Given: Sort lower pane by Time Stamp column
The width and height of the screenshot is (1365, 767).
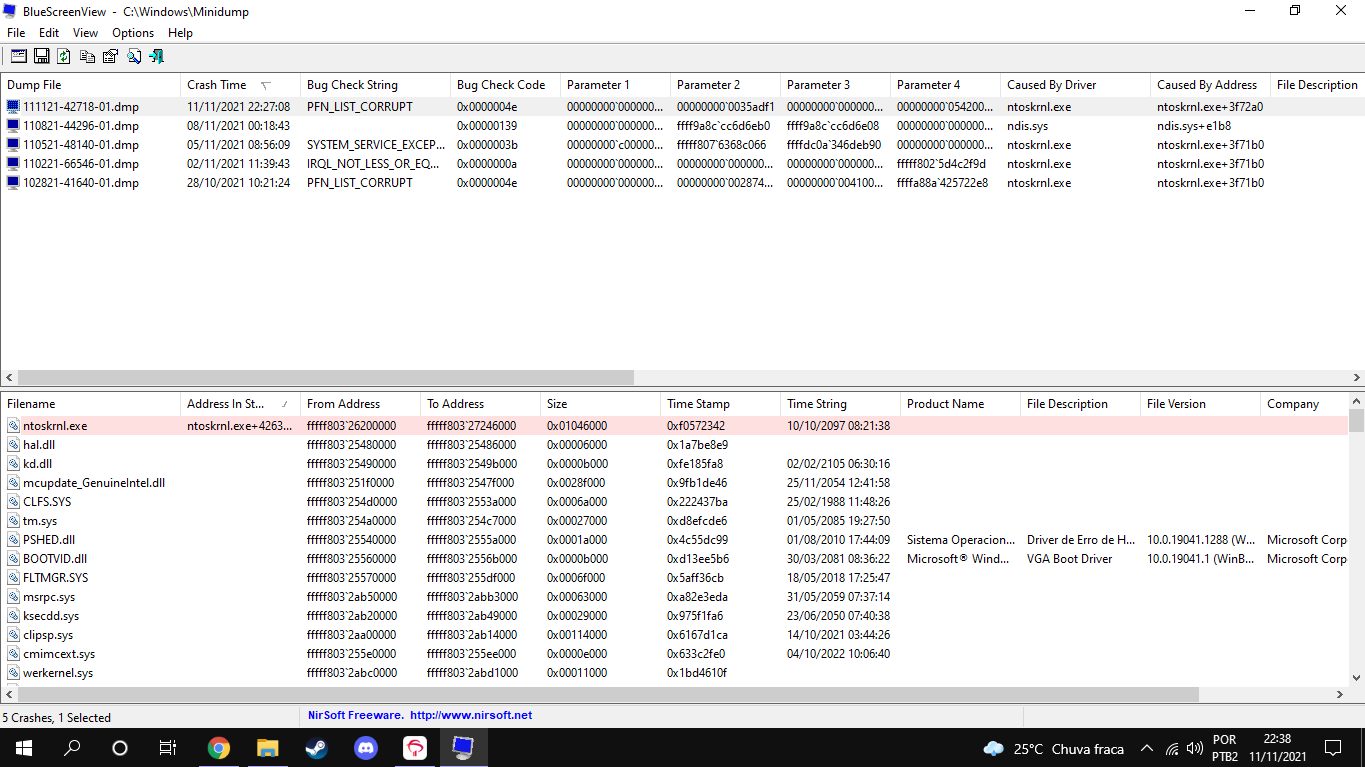Looking at the screenshot, I should point(720,404).
